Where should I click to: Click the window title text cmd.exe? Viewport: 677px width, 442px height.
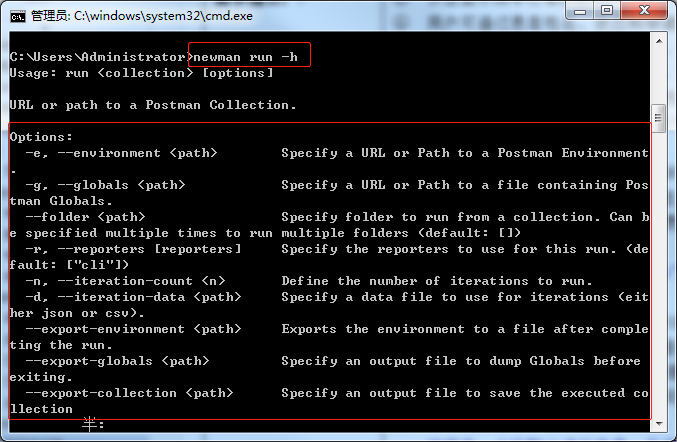(142, 16)
